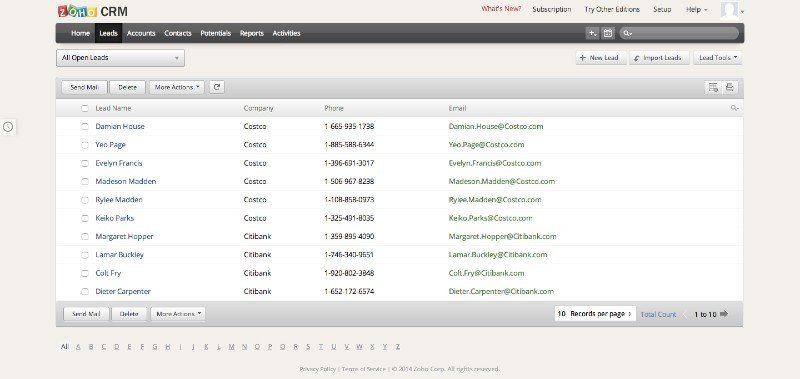The height and width of the screenshot is (379, 800).
Task: Open the column search magnifier icon
Action: coord(734,108)
